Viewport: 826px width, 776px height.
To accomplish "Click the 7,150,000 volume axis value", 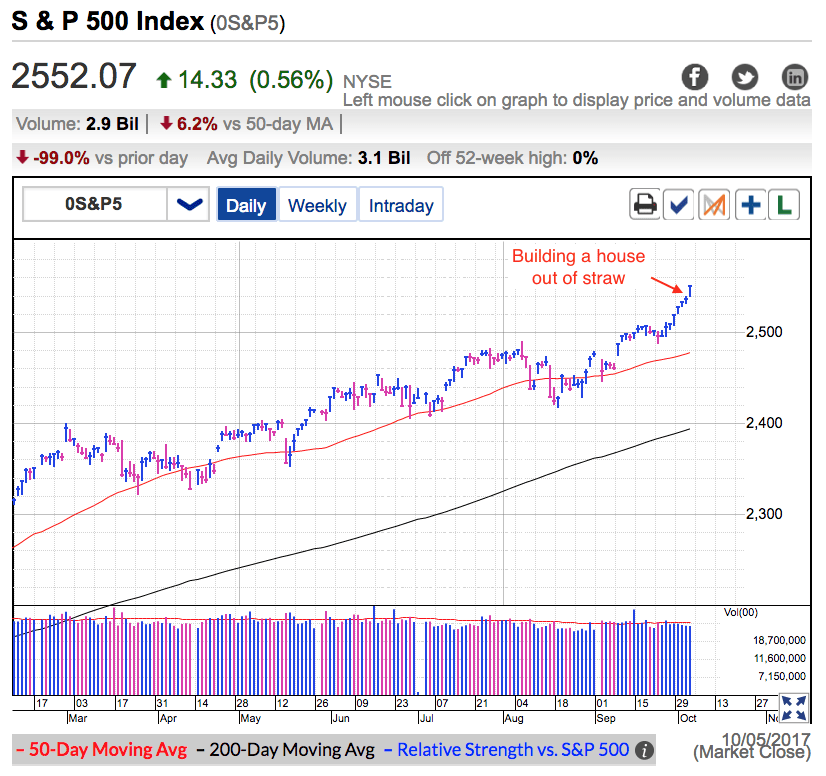I will 782,676.
